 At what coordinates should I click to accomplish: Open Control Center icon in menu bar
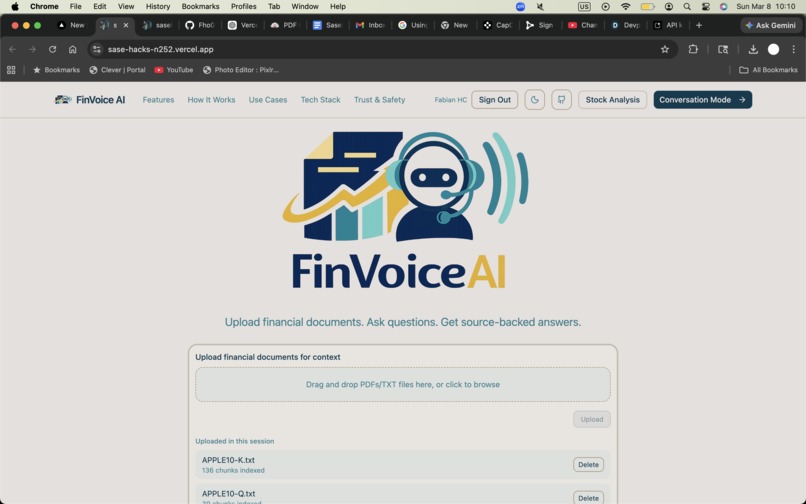tap(706, 7)
